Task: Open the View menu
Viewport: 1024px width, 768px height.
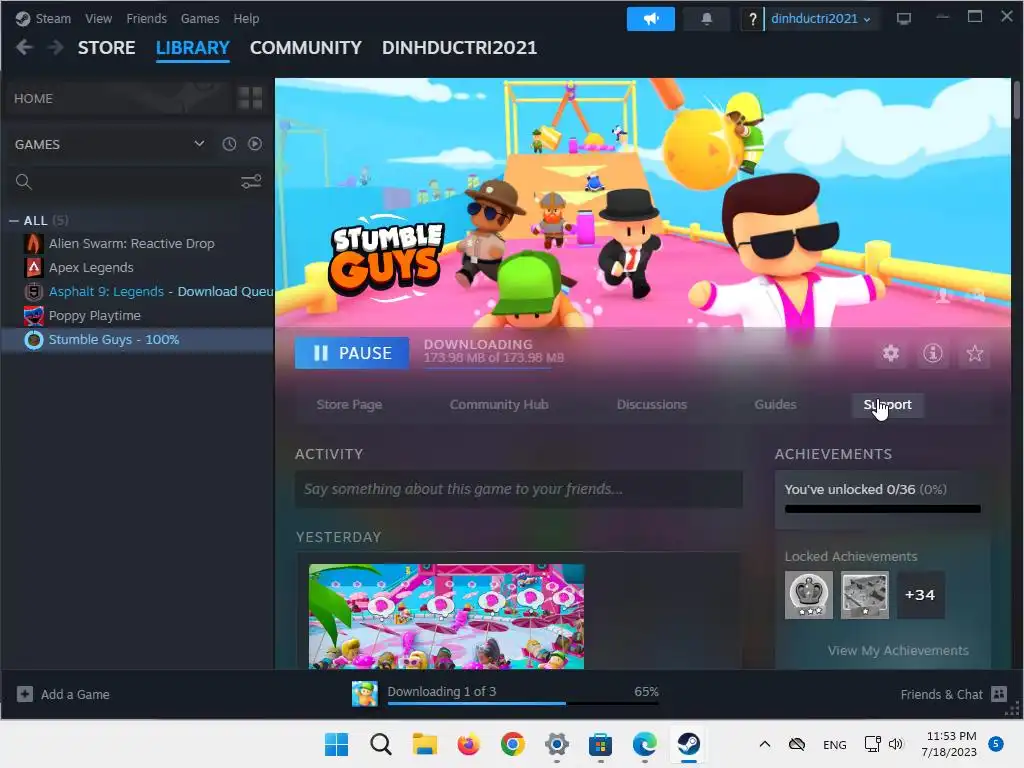Action: [x=98, y=19]
